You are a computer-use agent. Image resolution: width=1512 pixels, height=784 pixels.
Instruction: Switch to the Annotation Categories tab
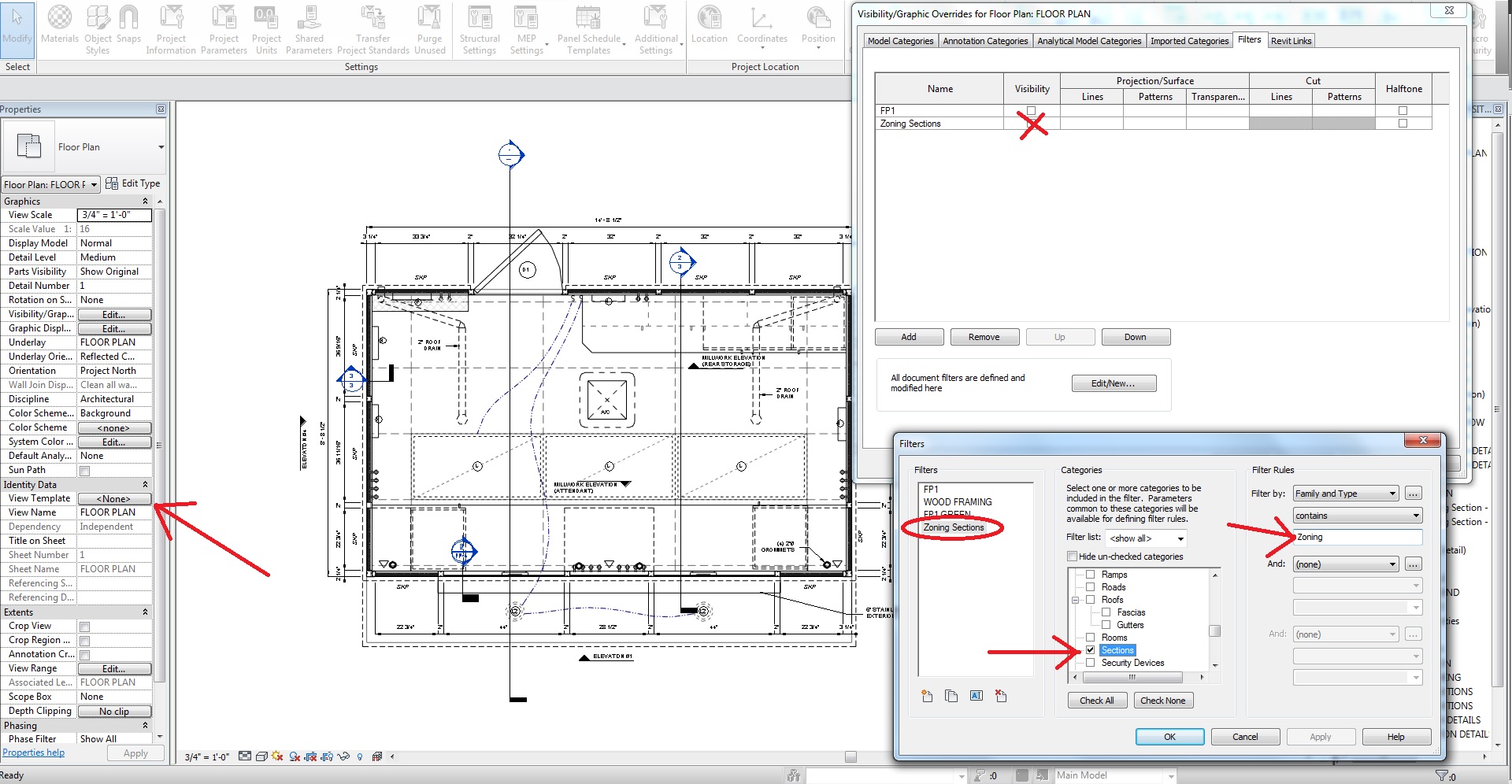tap(985, 40)
